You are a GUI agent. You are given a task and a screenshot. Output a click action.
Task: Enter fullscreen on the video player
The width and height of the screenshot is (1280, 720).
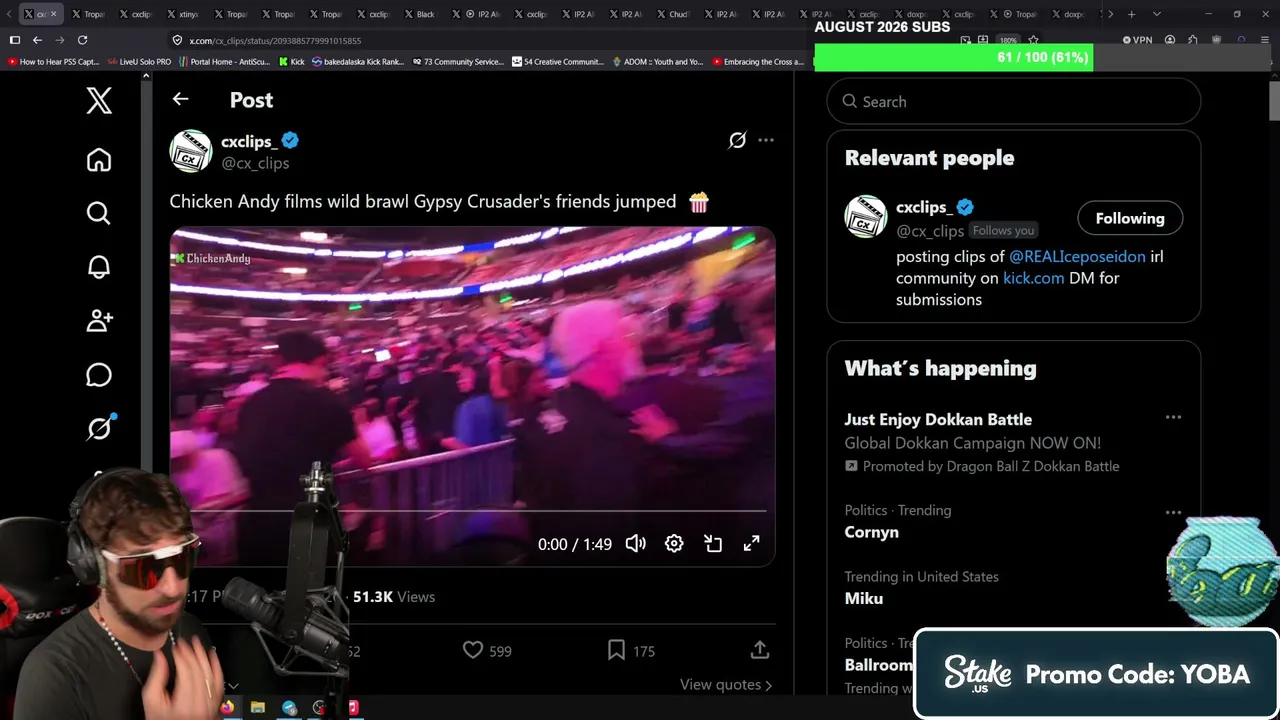[x=751, y=544]
